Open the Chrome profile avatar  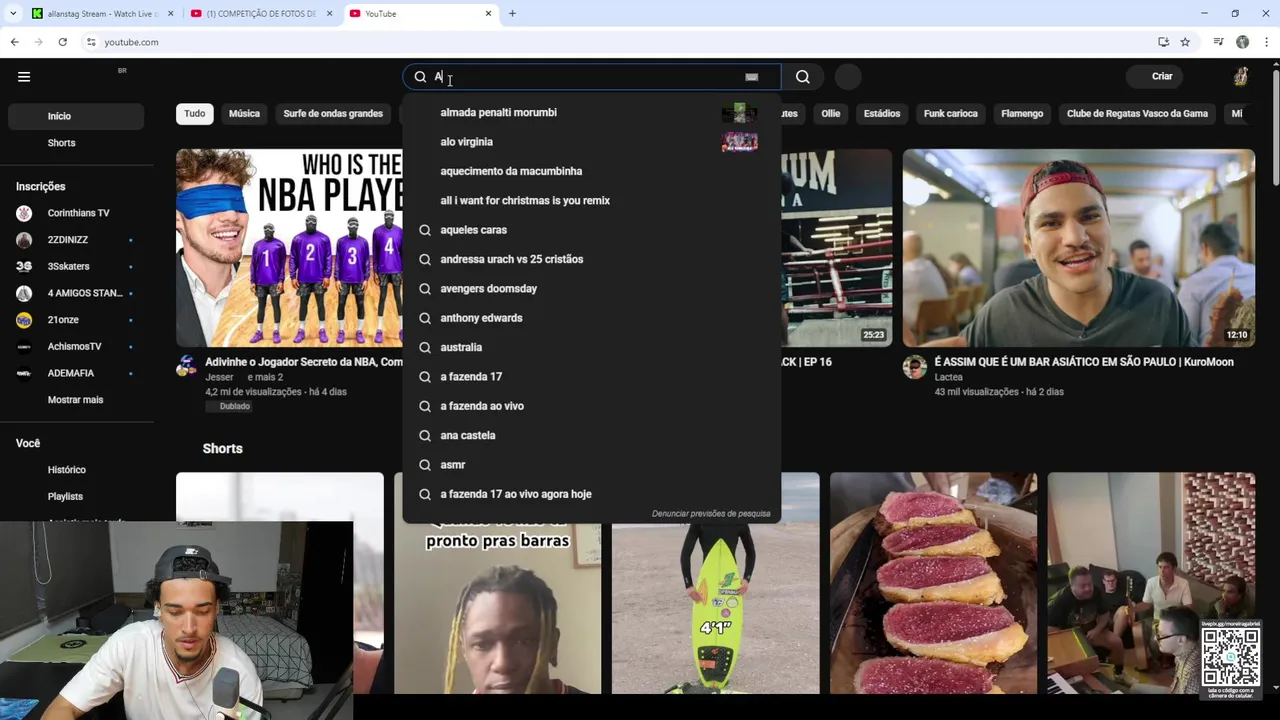[1242, 42]
